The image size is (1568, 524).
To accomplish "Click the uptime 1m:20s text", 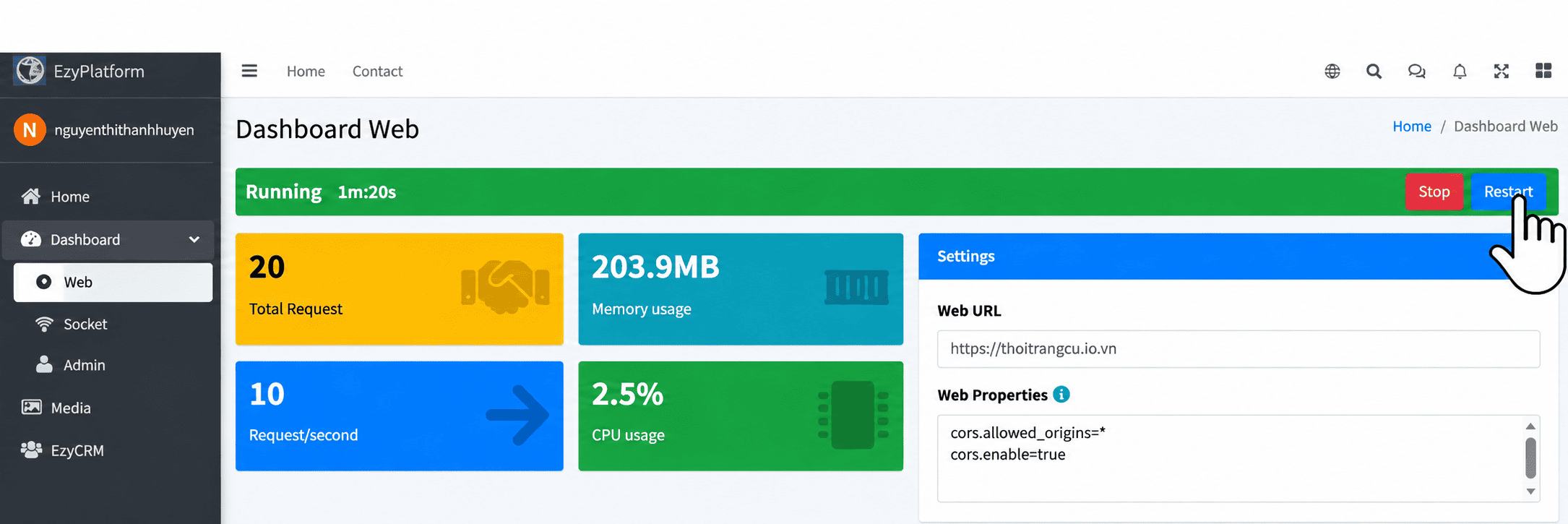I will click(367, 192).
